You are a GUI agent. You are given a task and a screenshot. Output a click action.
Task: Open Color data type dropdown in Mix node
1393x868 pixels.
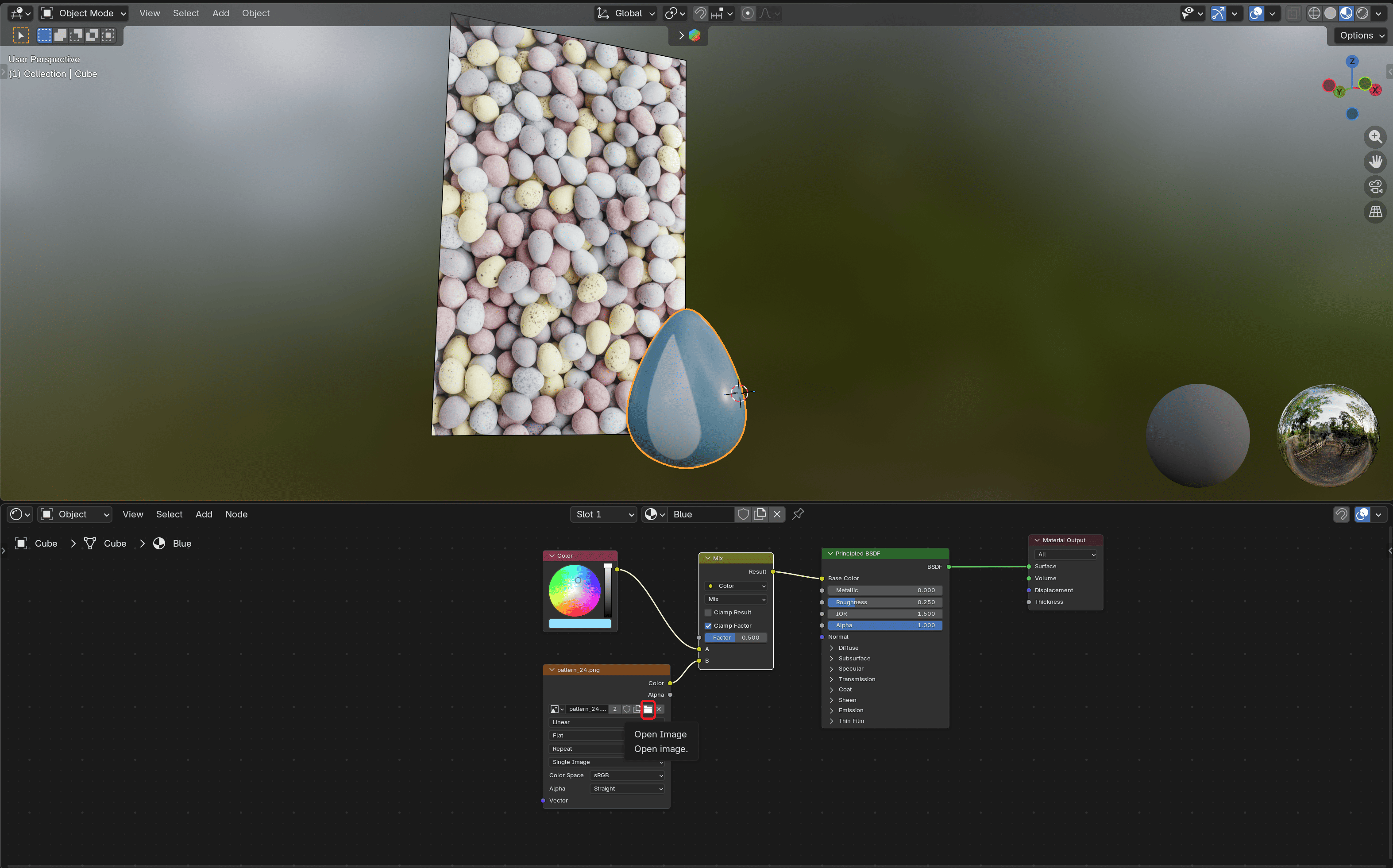click(736, 586)
